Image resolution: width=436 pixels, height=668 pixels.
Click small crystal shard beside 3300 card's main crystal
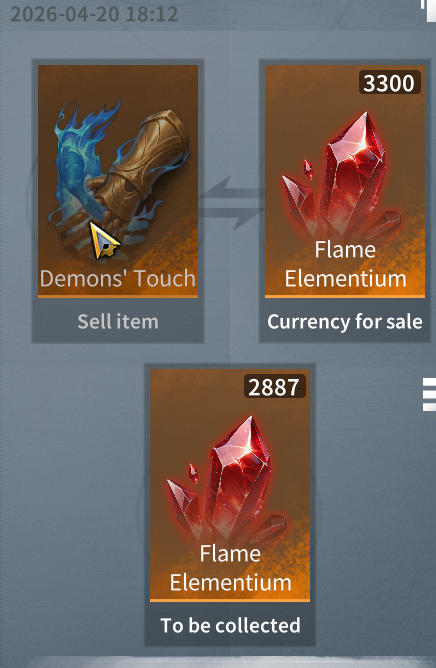coord(308,169)
